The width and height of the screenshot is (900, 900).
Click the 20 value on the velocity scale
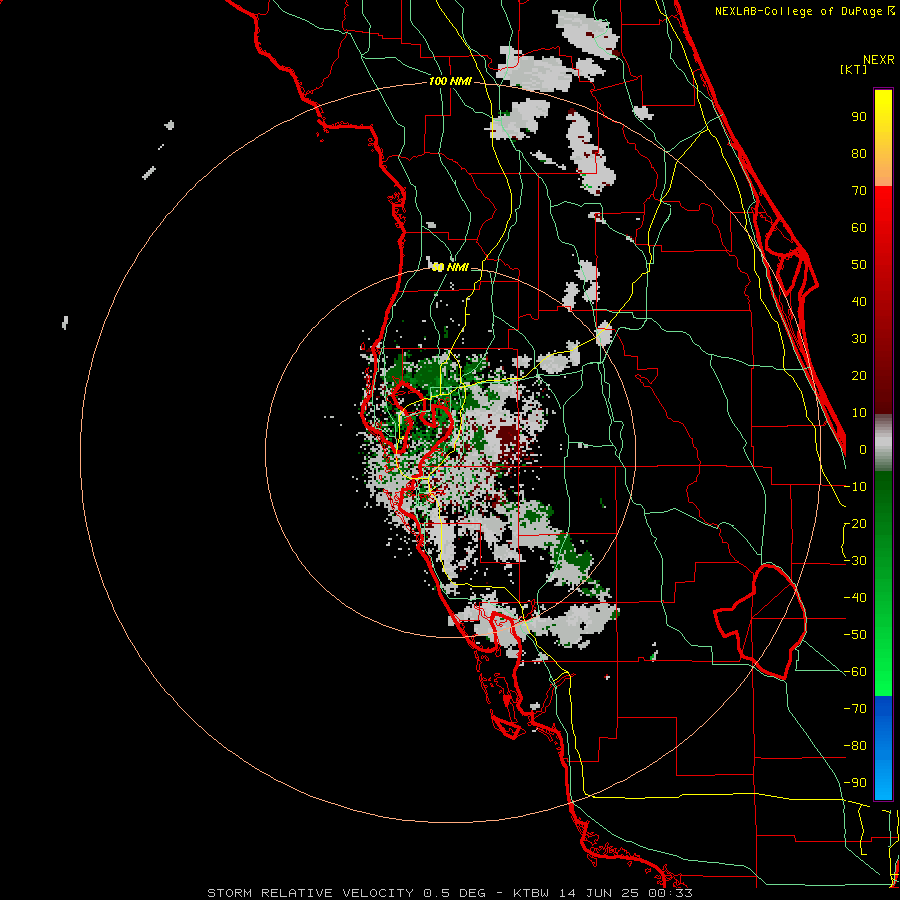[859, 376]
